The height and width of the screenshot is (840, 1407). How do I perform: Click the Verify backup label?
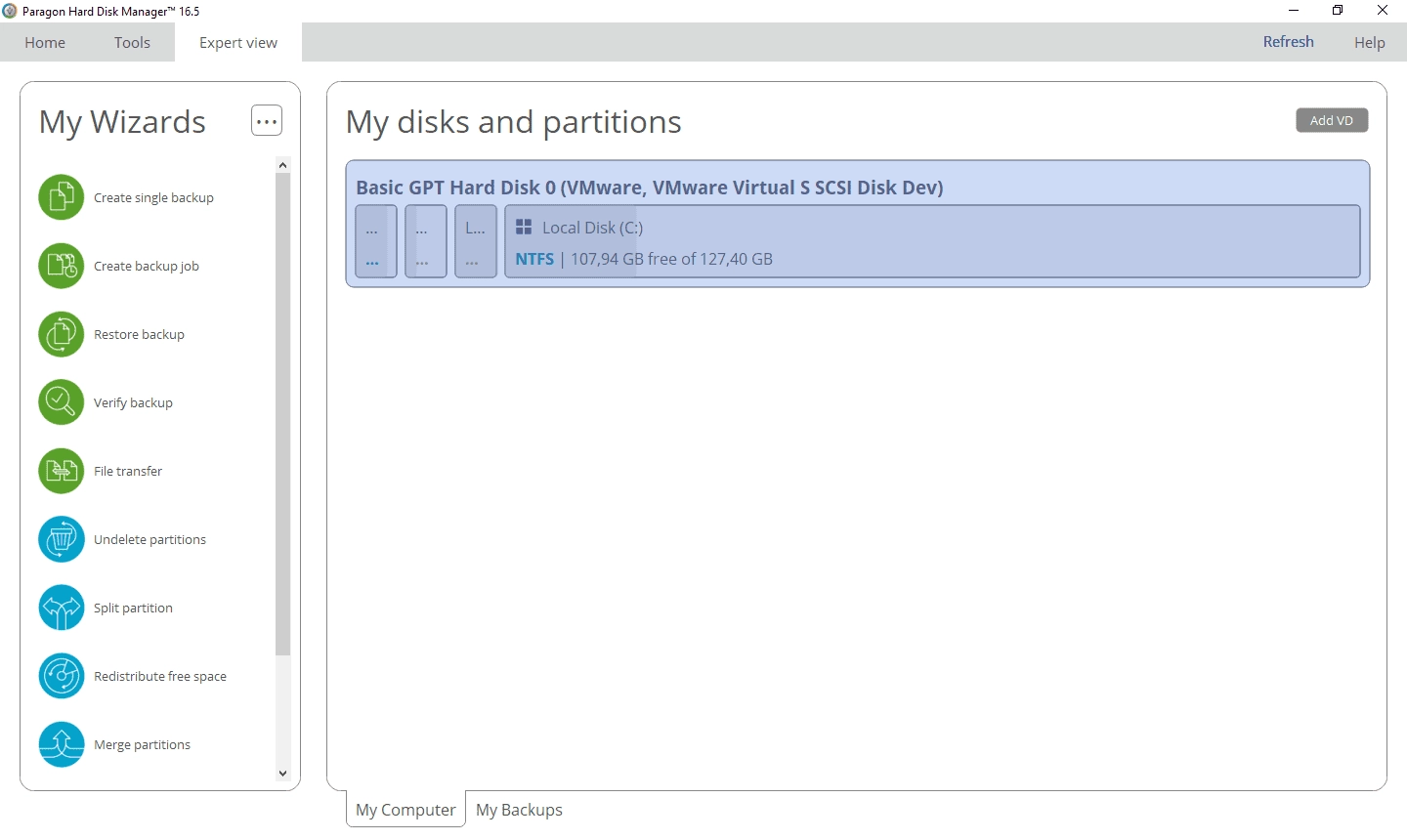133,402
